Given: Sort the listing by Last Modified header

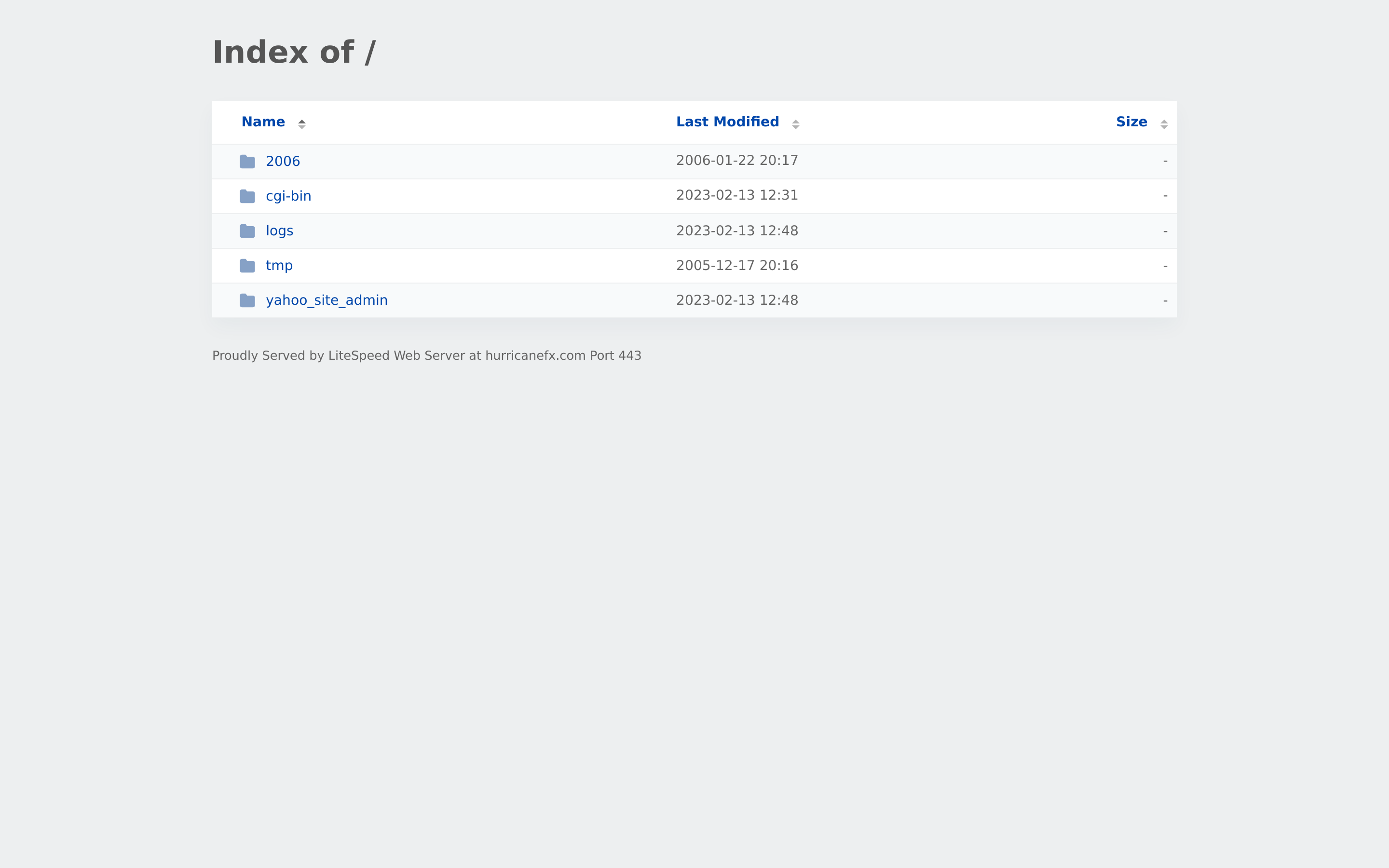Looking at the screenshot, I should pos(727,122).
